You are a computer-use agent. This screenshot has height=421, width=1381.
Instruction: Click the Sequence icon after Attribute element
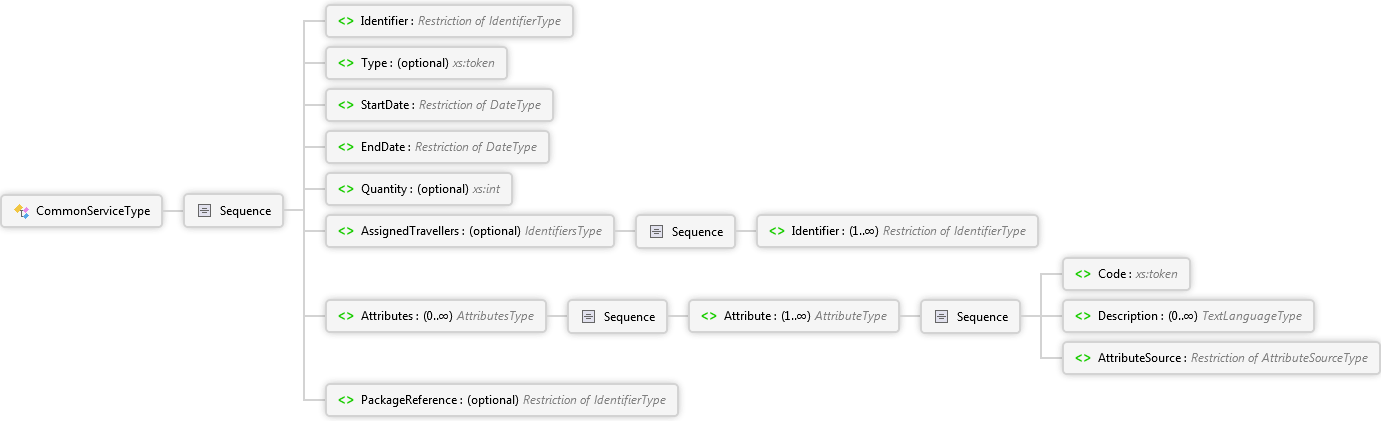coord(941,317)
